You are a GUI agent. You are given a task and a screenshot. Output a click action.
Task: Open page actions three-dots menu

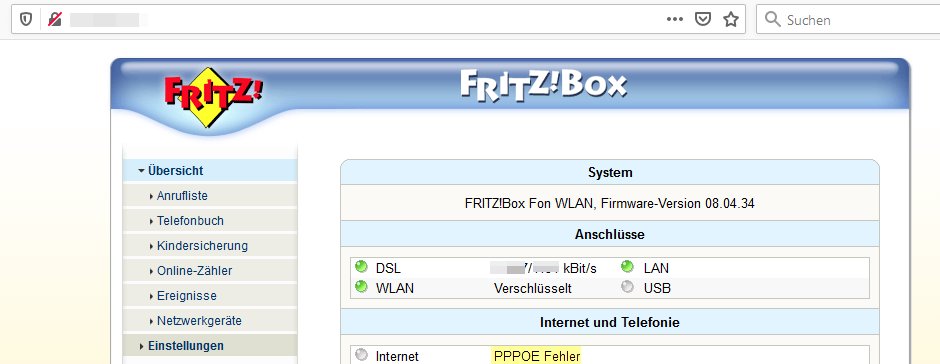(674, 19)
